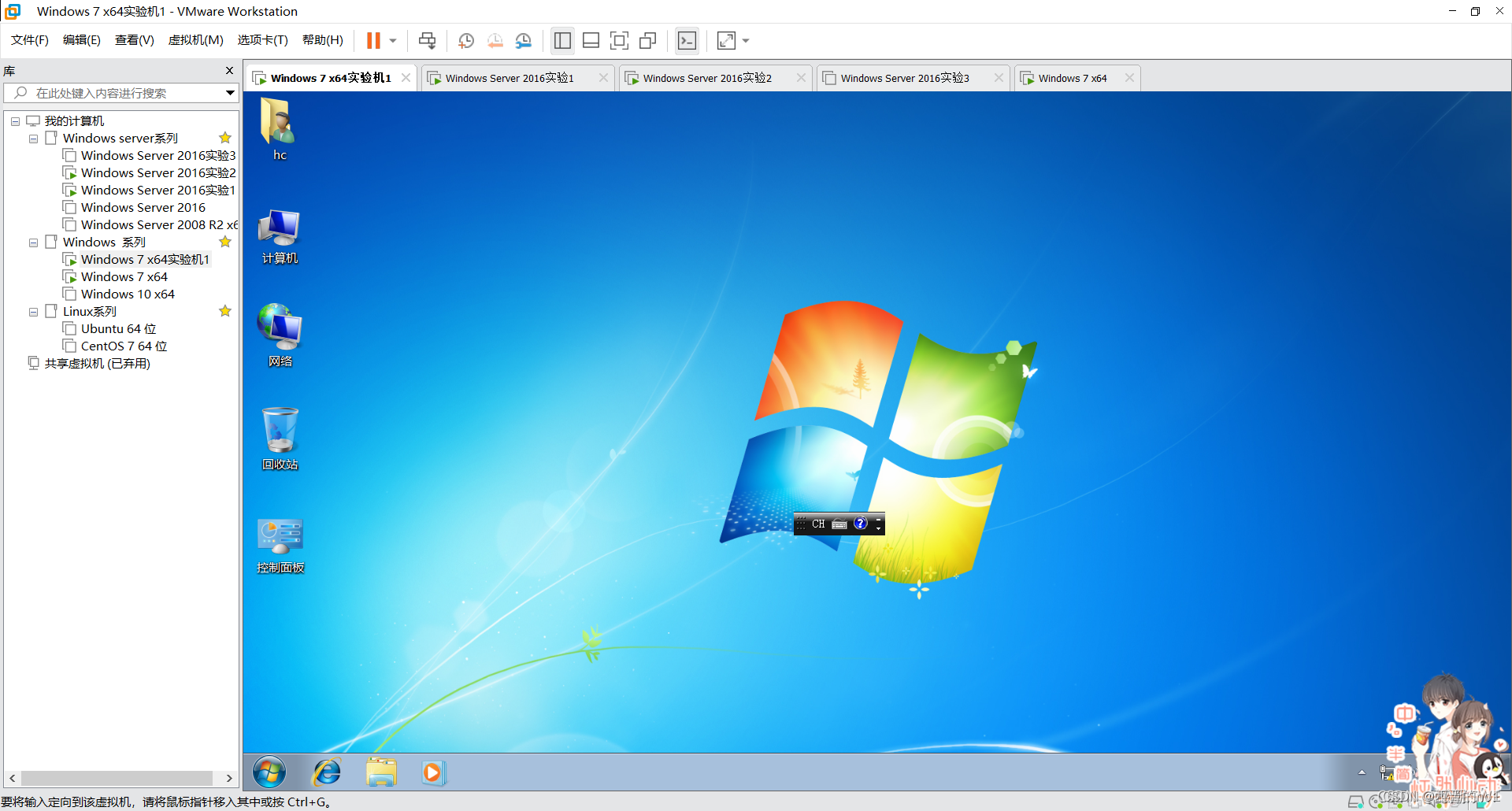Click the 网络 desktop icon
Image resolution: width=1512 pixels, height=811 pixels.
[x=280, y=335]
